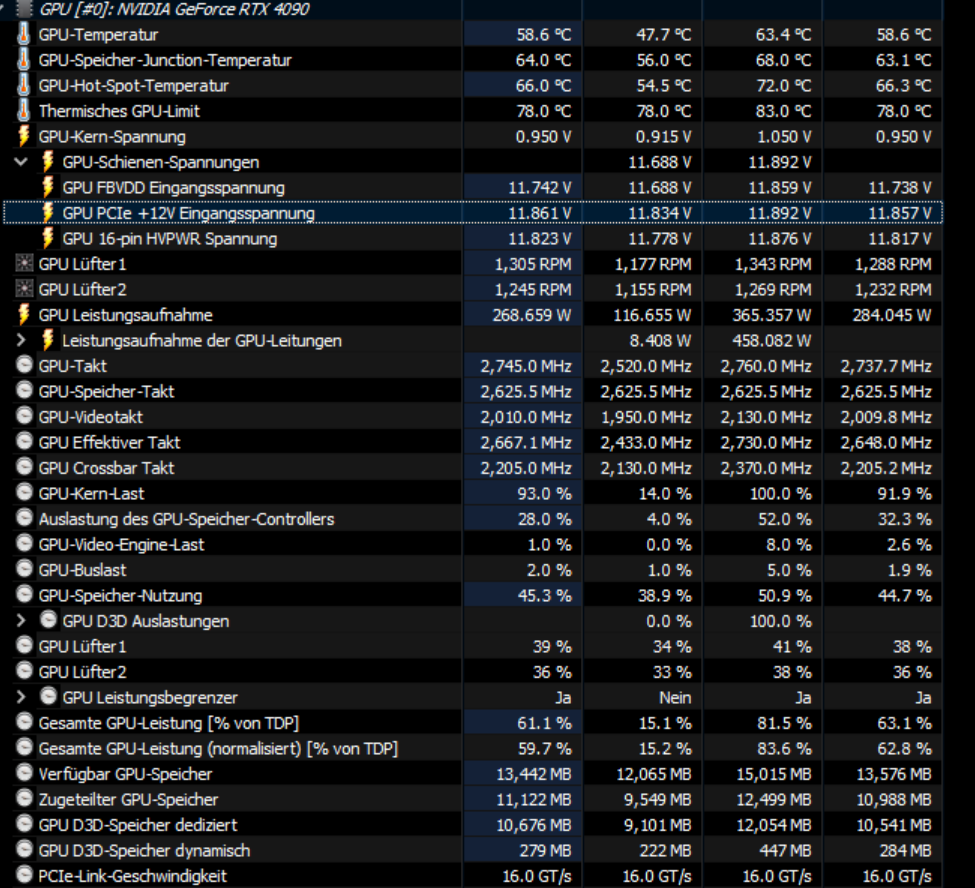Click the chip icon of the NVIDIA GeForce RTX 4090 header

click(24, 9)
